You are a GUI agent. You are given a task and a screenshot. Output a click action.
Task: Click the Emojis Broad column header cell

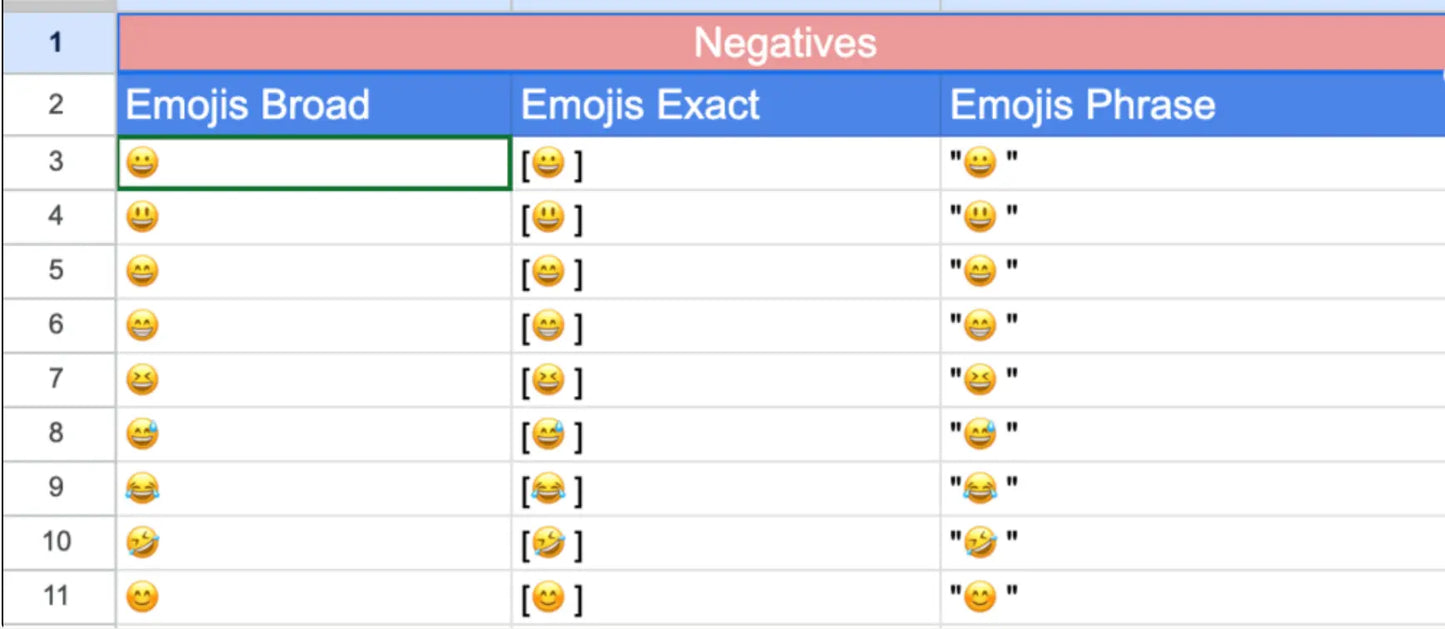tap(313, 105)
